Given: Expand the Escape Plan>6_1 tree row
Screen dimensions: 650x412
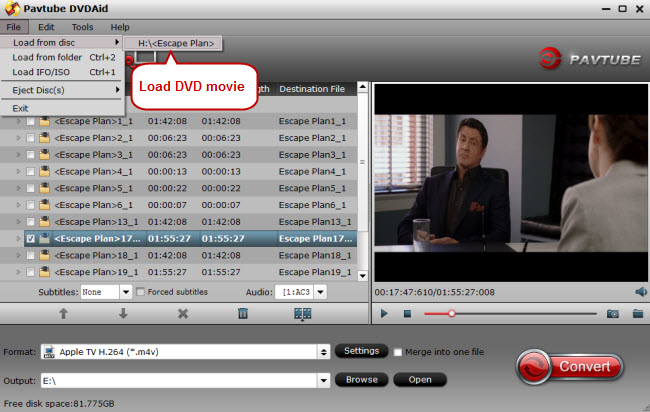Looking at the screenshot, I should point(18,205).
